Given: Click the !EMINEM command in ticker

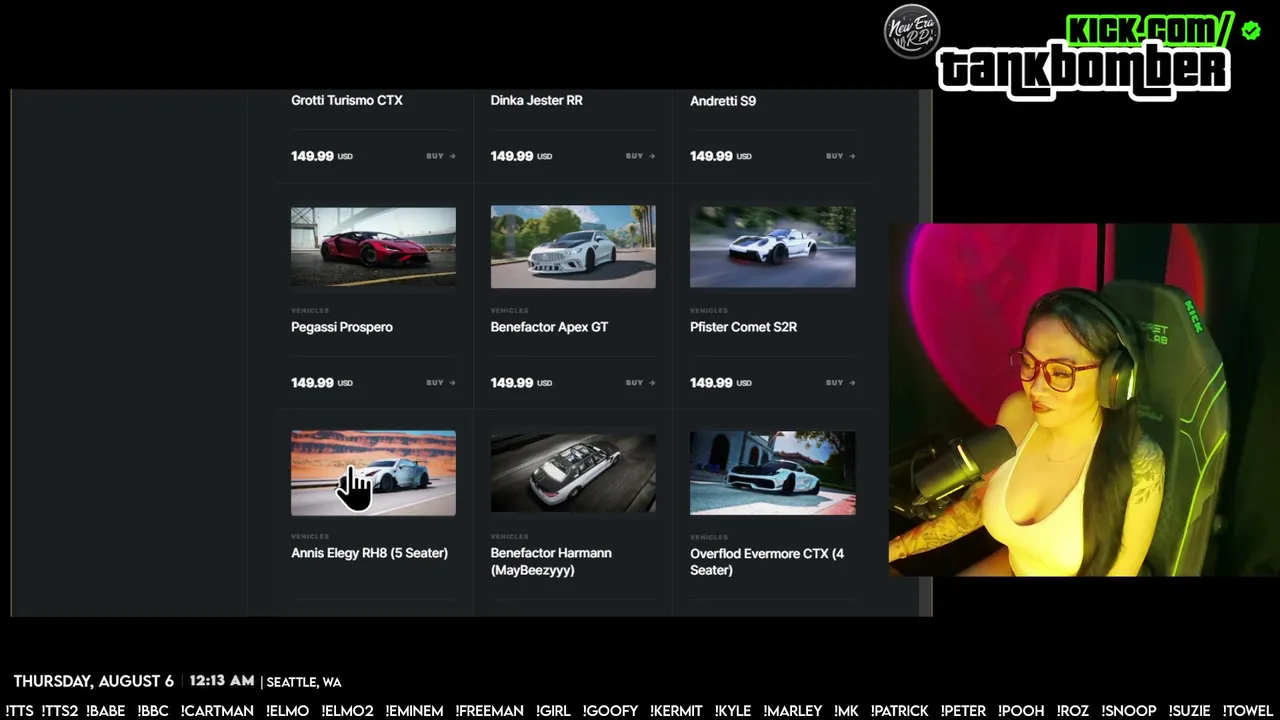Looking at the screenshot, I should pos(414,711).
